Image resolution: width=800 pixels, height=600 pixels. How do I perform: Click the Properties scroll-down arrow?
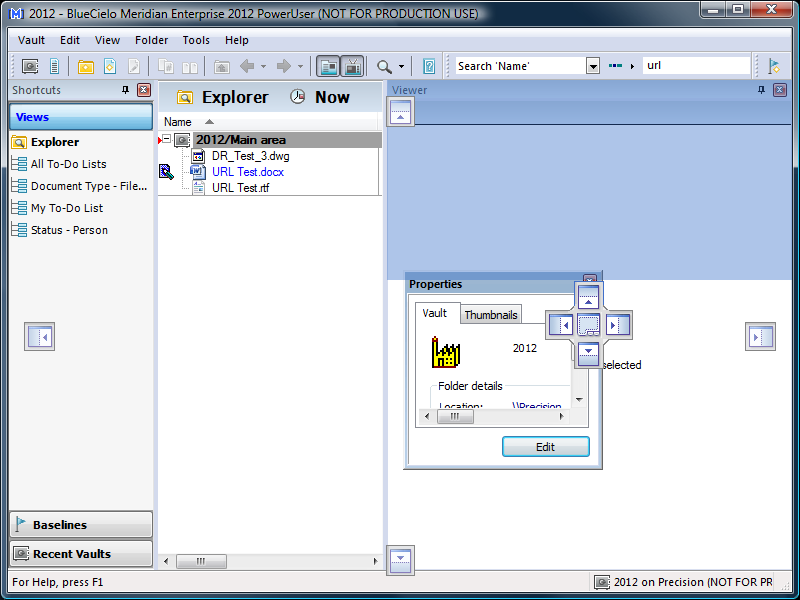579,399
